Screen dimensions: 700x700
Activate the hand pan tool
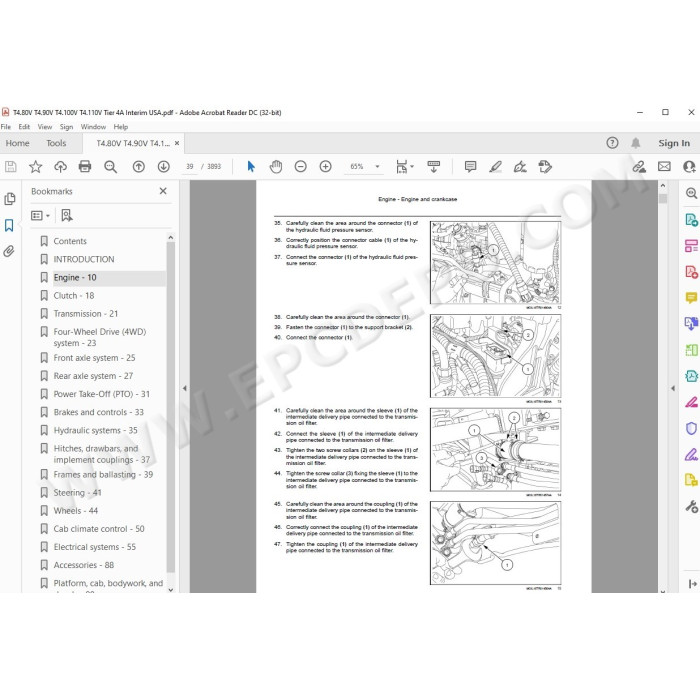[x=276, y=167]
